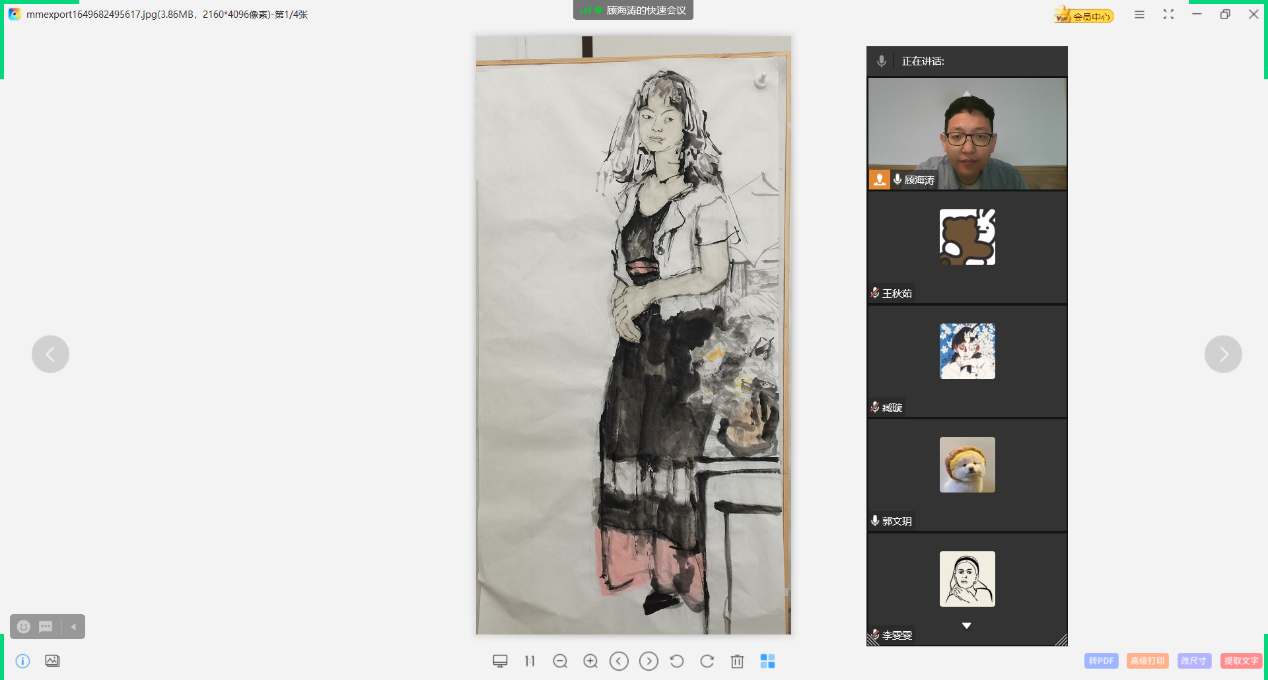Go to next image with right arrow
Image resolution: width=1268 pixels, height=680 pixels.
point(1223,354)
